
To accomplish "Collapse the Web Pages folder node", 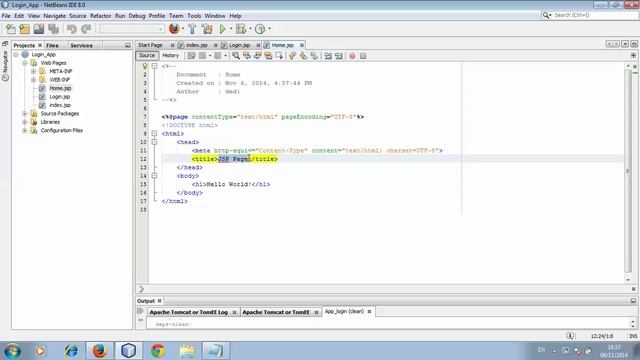I will pyautogui.click(x=25, y=63).
